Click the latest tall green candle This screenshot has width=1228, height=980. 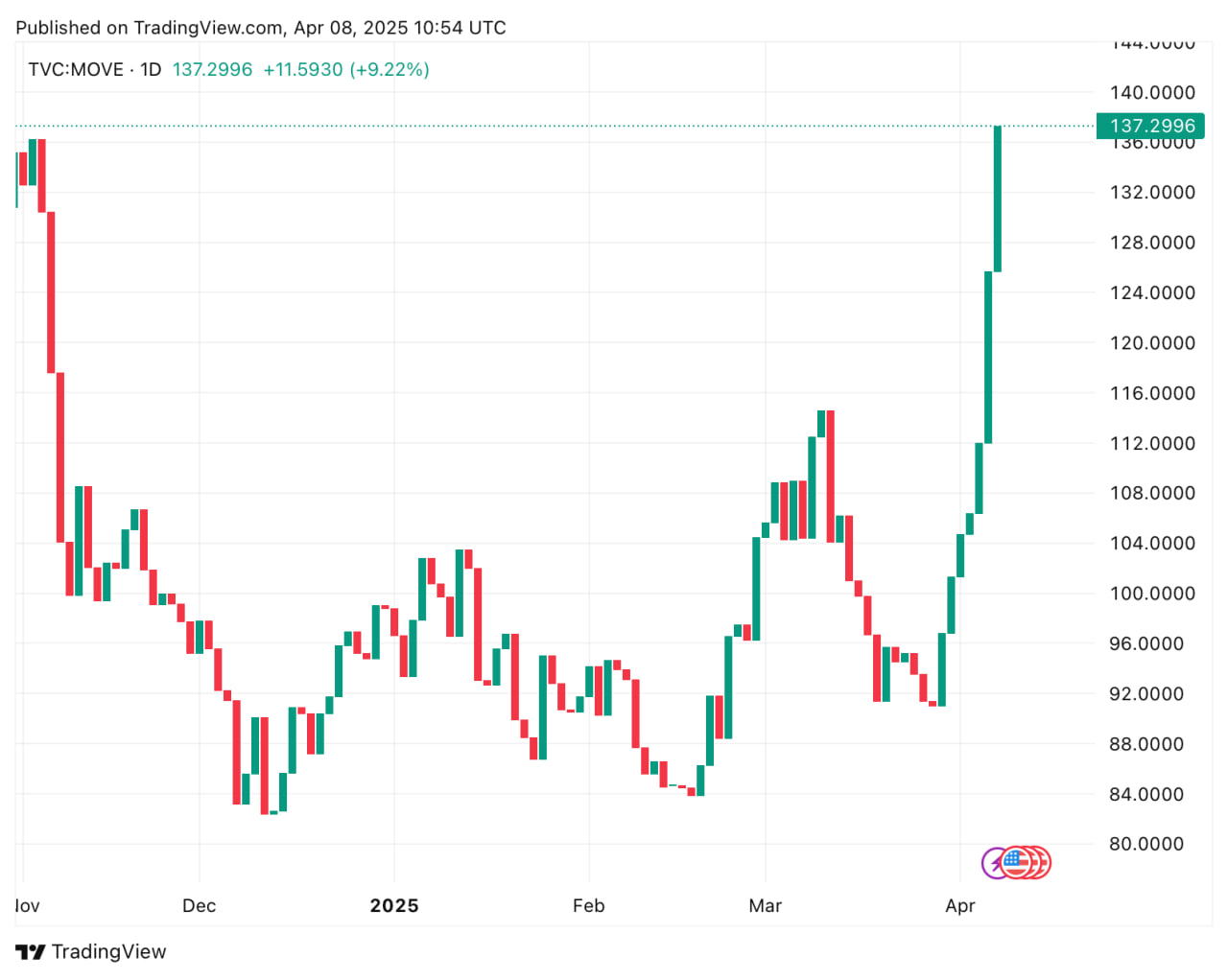pyautogui.click(x=998, y=198)
